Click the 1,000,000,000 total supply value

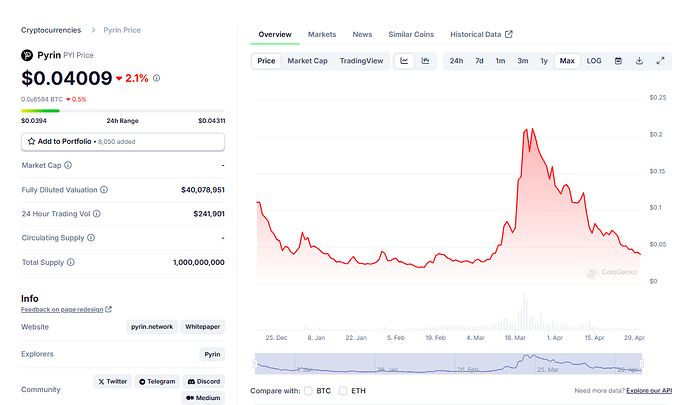tap(198, 262)
